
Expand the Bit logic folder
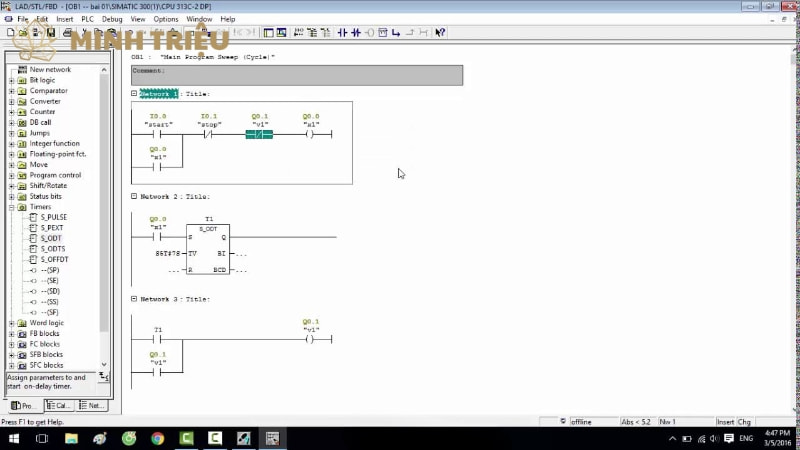(x=12, y=80)
